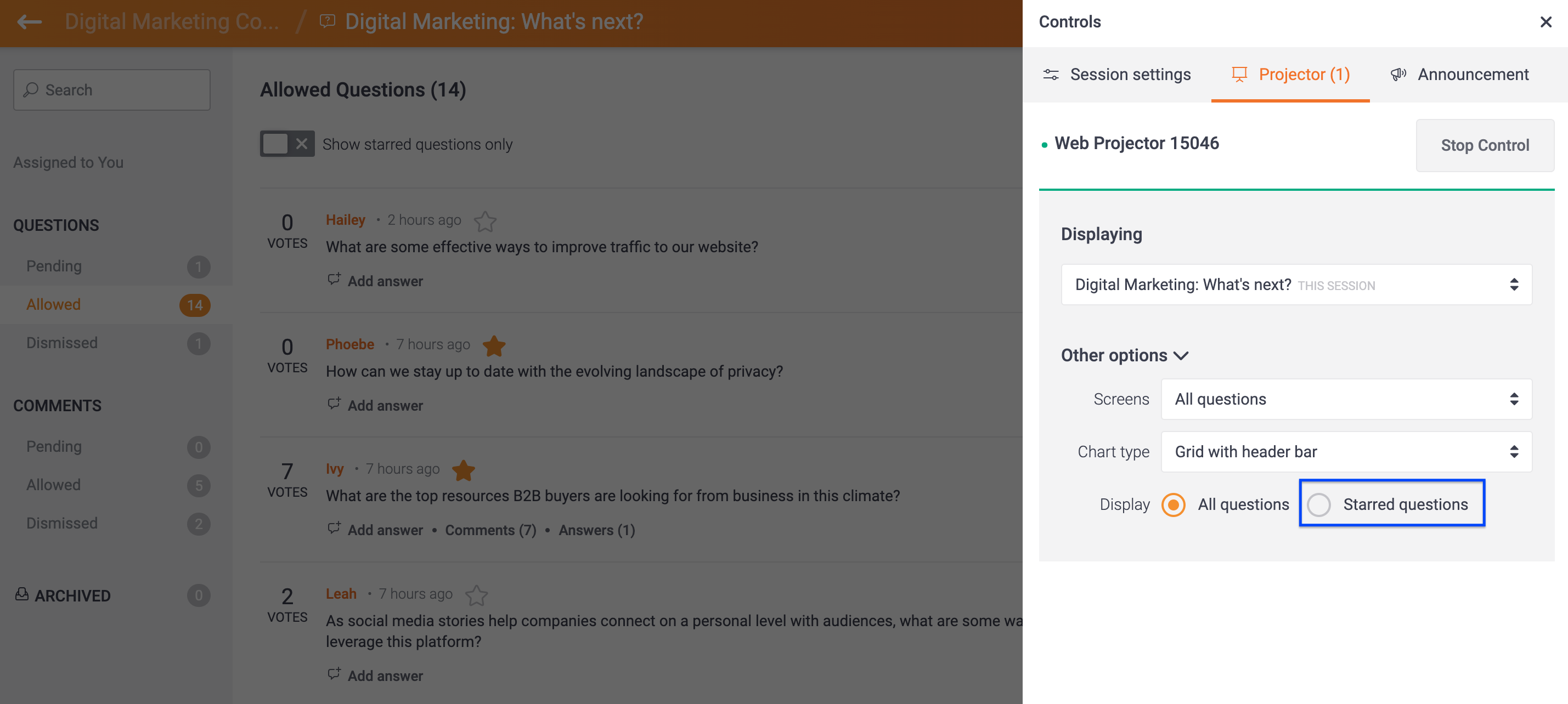Click author name Phoebe

(350, 344)
